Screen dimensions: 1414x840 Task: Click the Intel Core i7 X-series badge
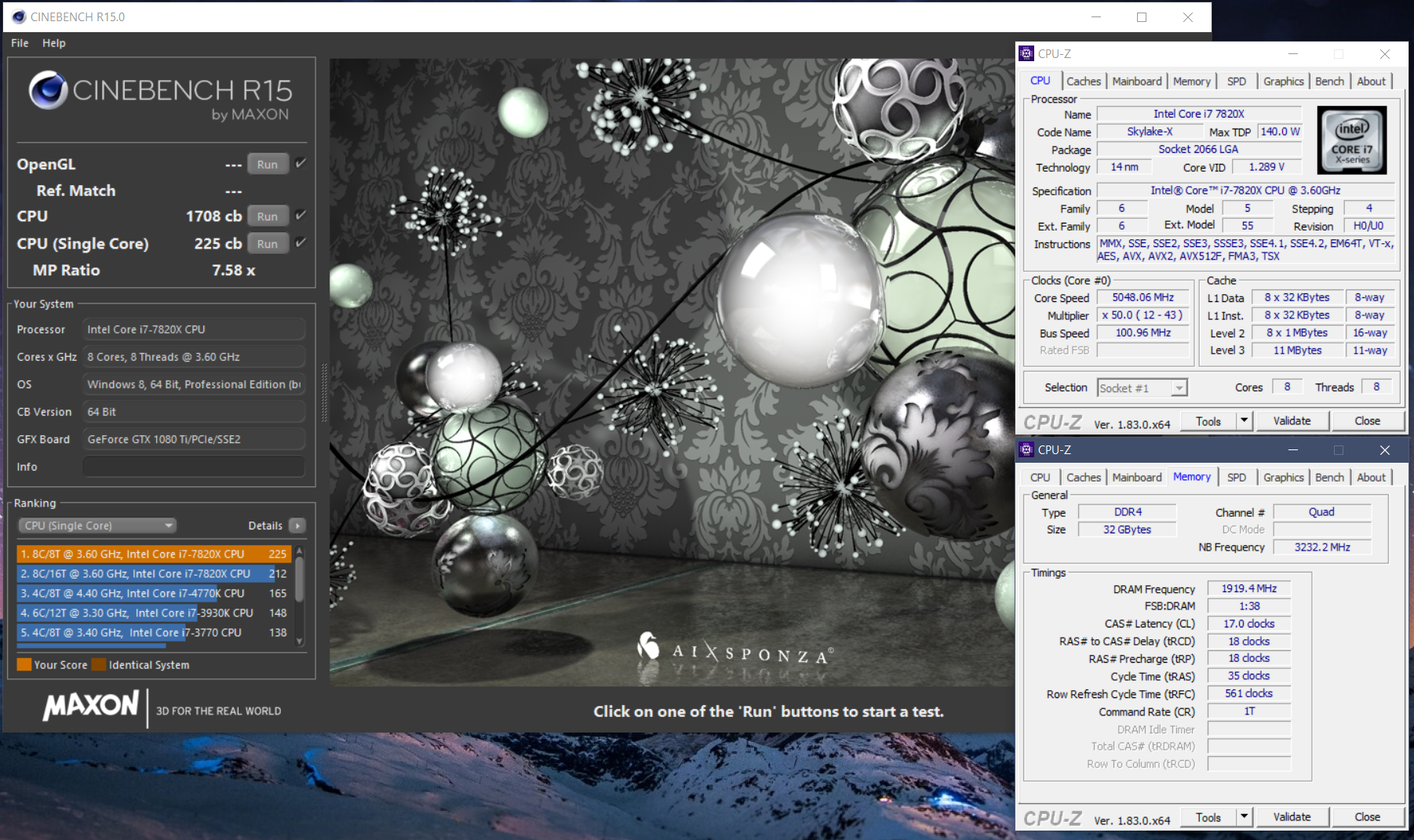pos(1353,140)
